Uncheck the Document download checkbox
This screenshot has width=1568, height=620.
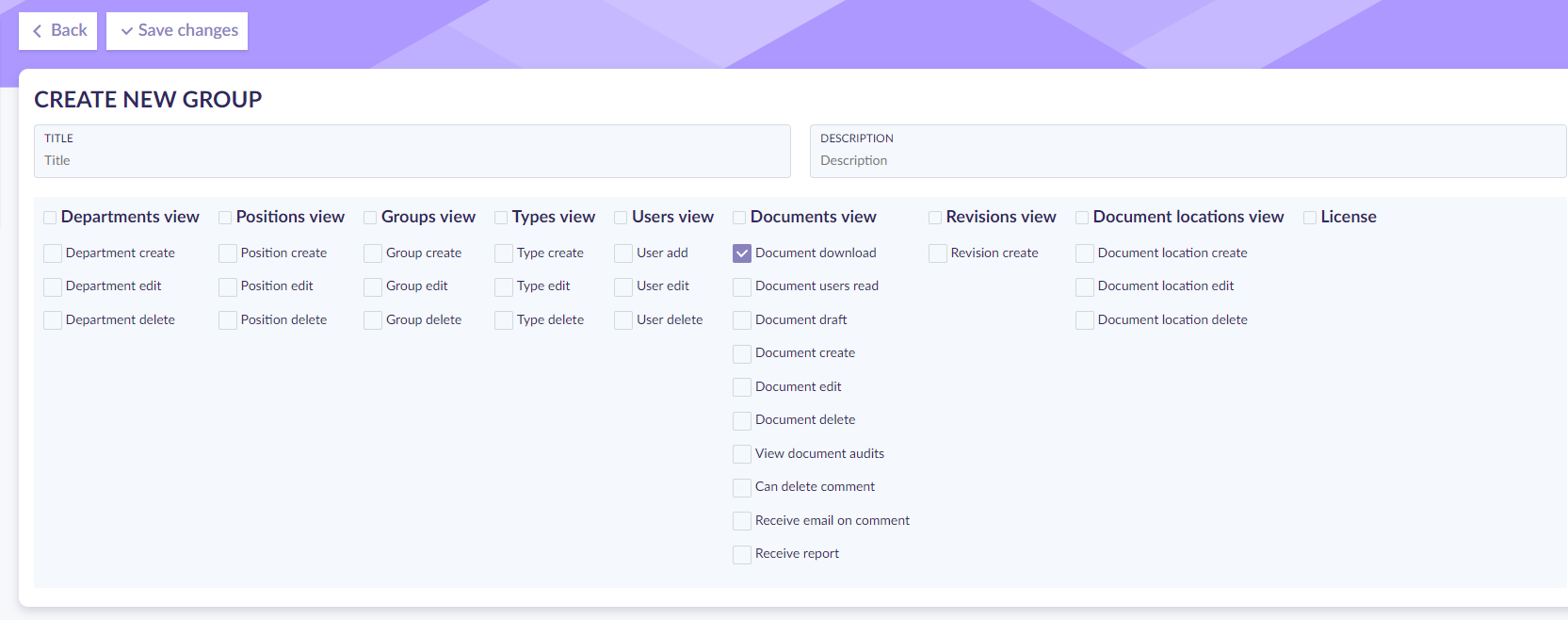pyautogui.click(x=742, y=253)
